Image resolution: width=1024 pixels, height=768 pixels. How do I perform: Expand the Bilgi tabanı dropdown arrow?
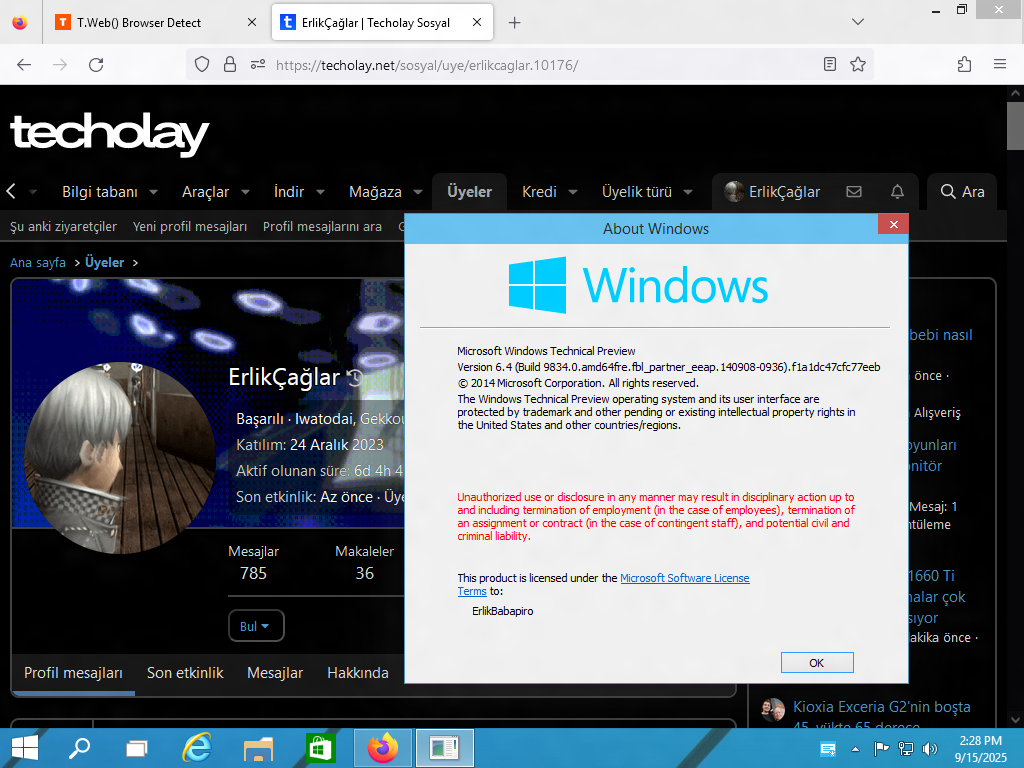[x=153, y=192]
